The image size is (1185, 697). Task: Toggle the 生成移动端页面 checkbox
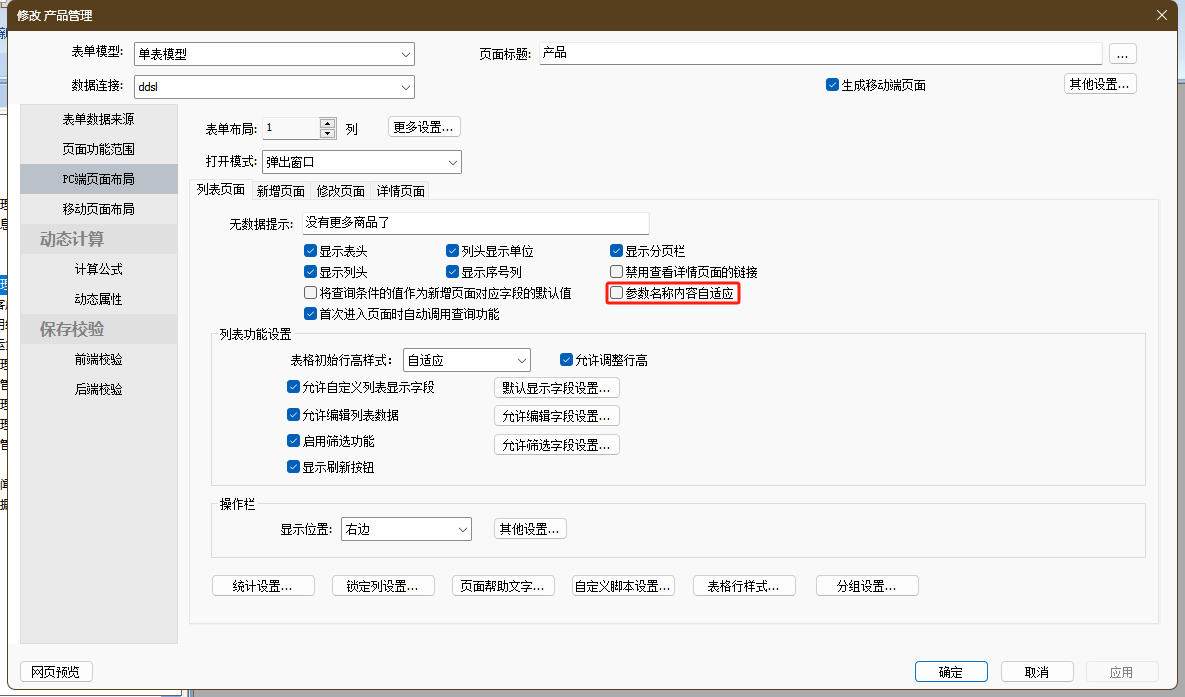(832, 85)
